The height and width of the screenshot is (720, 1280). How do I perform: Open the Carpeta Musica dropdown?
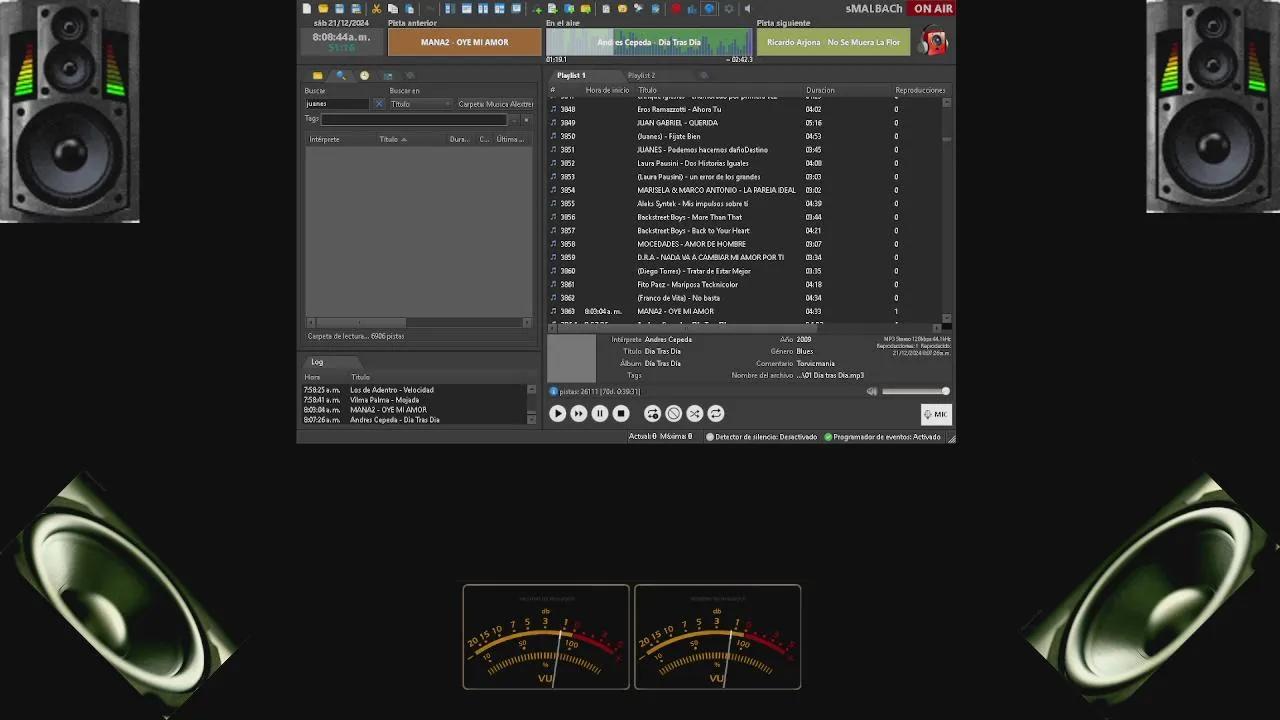click(495, 104)
